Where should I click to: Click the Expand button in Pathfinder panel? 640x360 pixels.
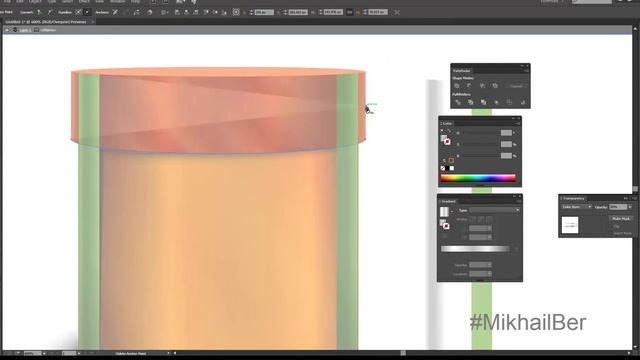click(516, 86)
